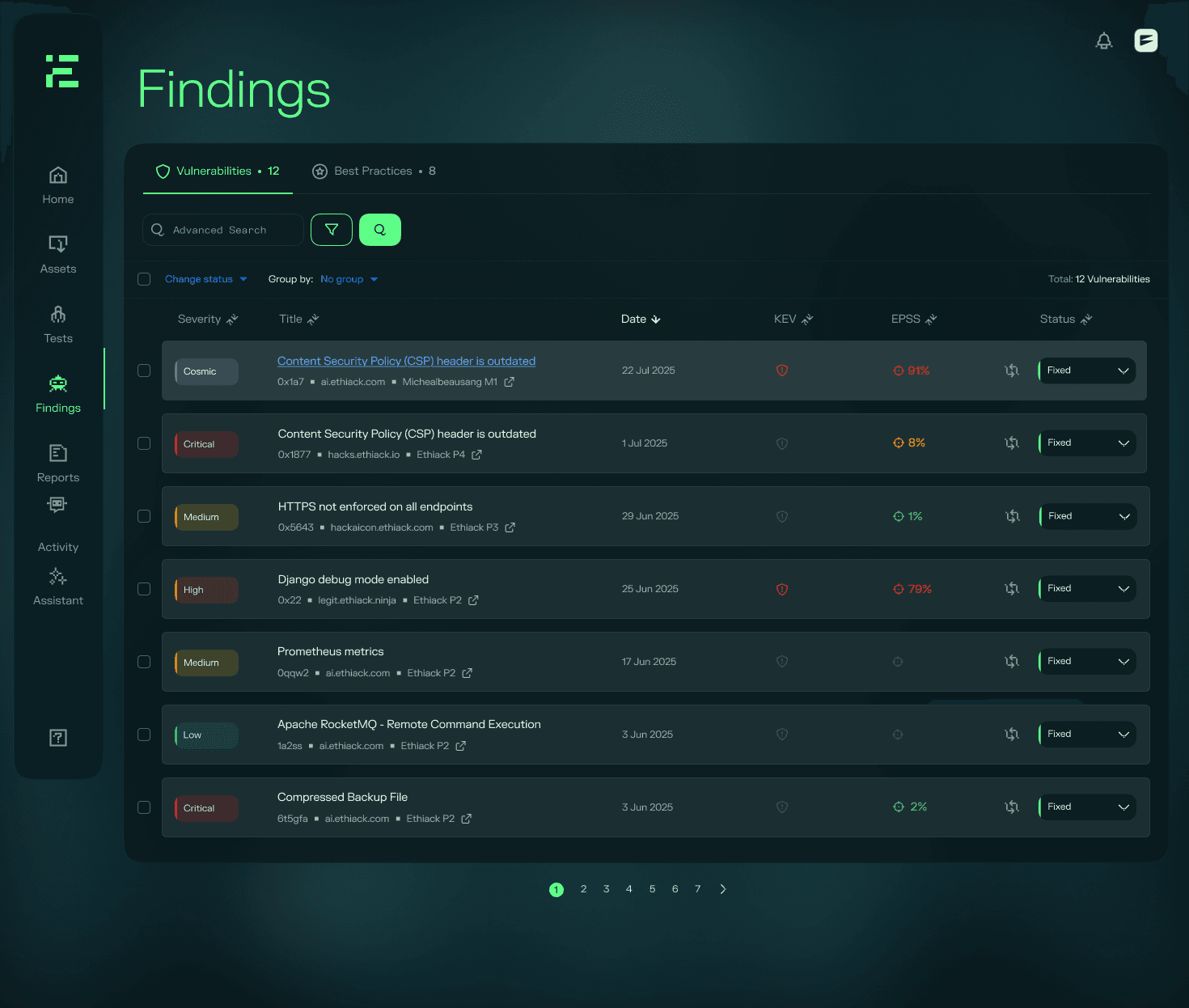Screen dimensions: 1189x1008
Task: Sort by Status column icon
Action: click(x=1086, y=320)
